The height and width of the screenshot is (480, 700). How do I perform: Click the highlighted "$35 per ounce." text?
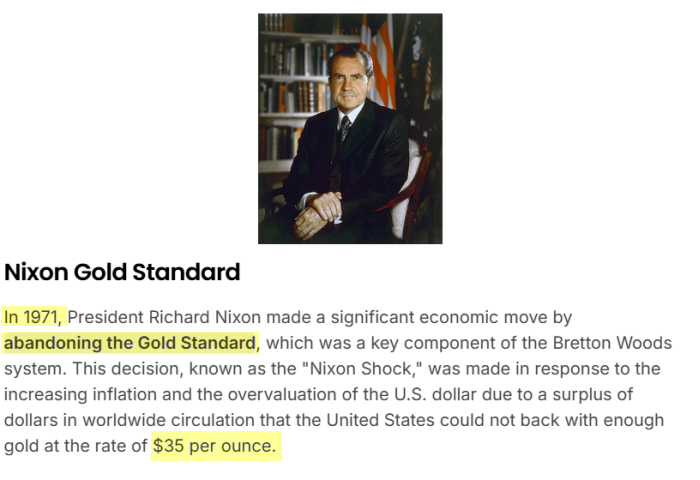pos(214,446)
